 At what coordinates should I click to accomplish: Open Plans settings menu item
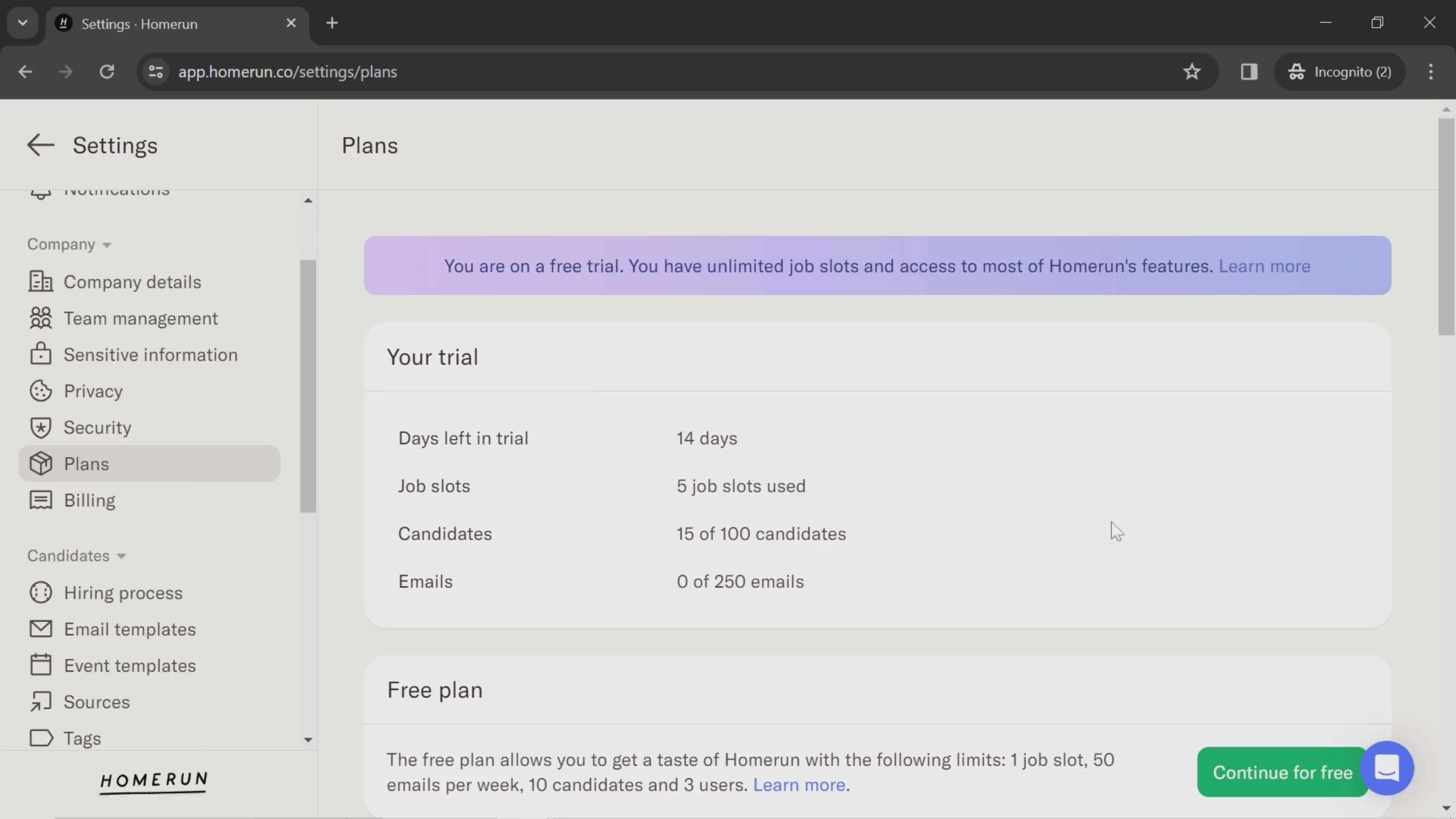click(86, 463)
